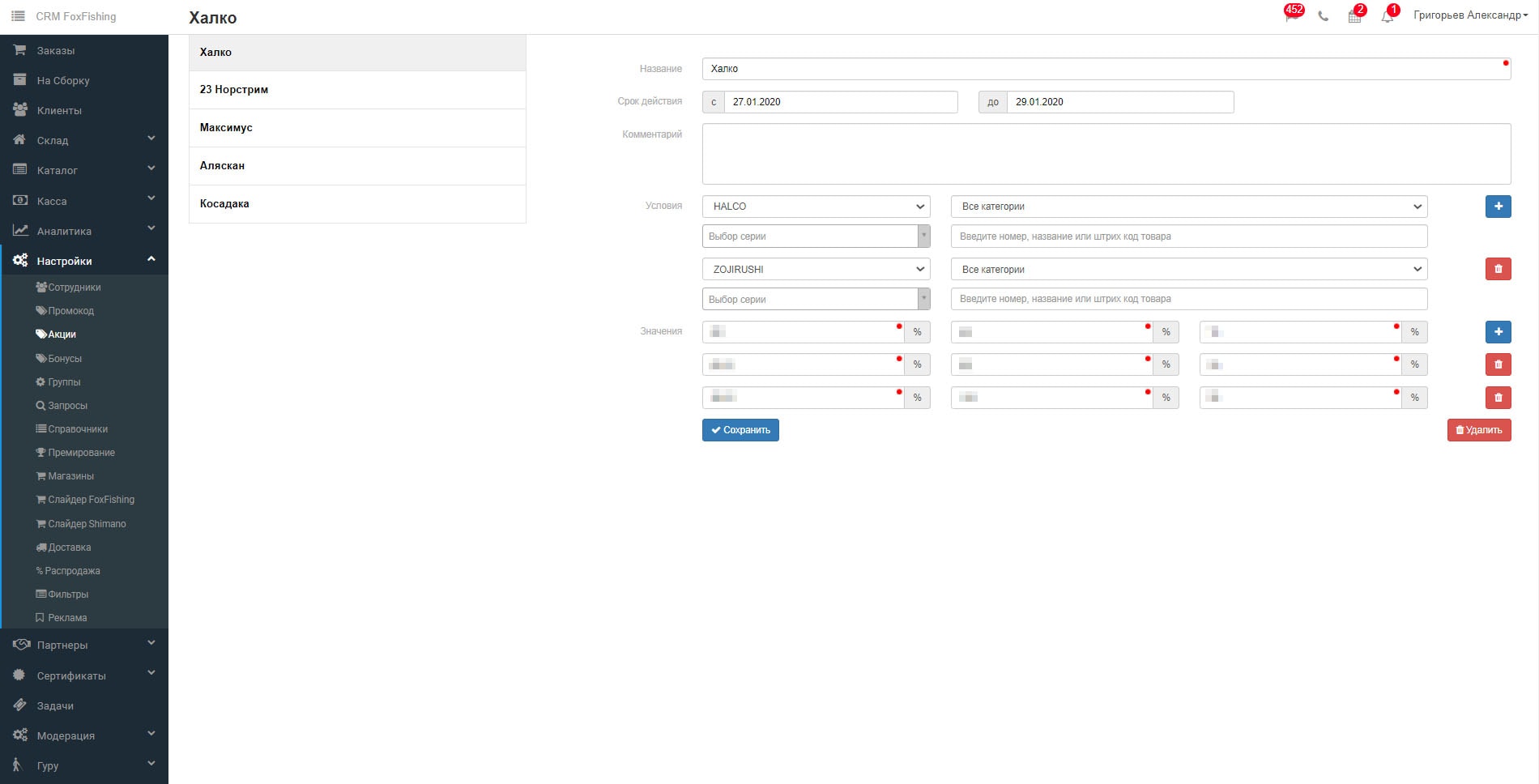Collapse the Настройки menu chevron
The width and height of the screenshot is (1539, 784).
click(151, 259)
